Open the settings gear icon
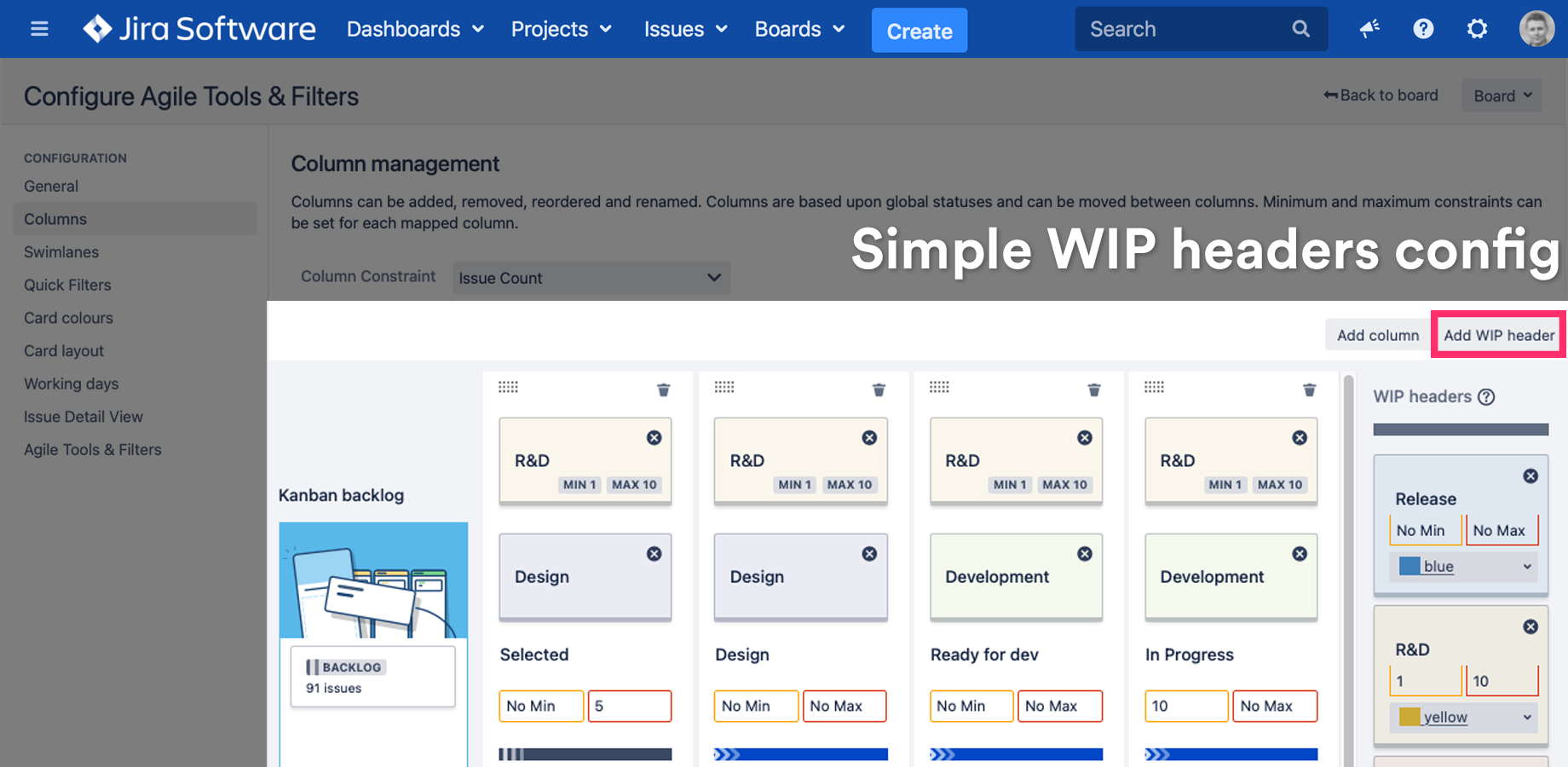 (1477, 29)
